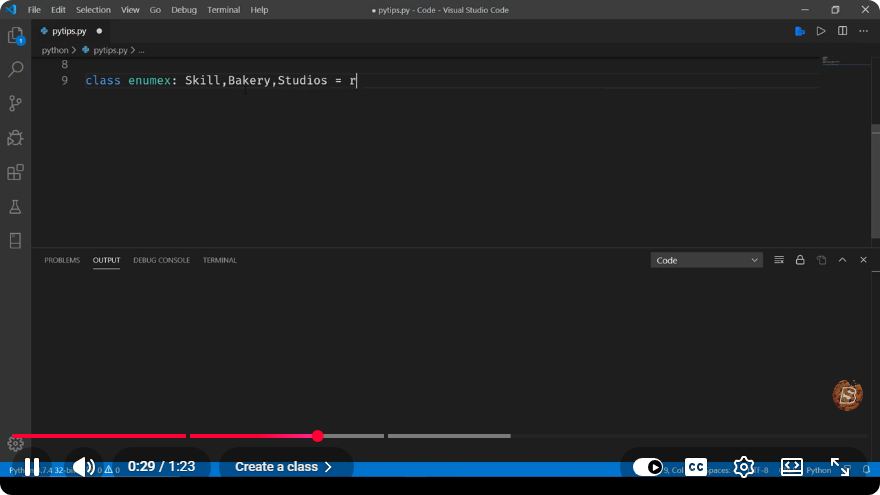The height and width of the screenshot is (495, 880).
Task: Click the Run Code play icon in editor toolbar
Action: pos(821,31)
